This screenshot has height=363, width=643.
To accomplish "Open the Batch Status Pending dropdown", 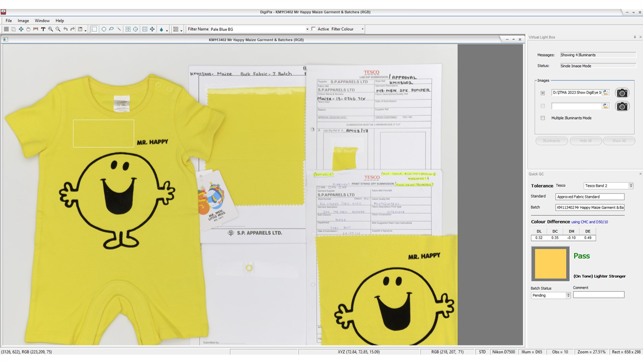I will [x=551, y=295].
